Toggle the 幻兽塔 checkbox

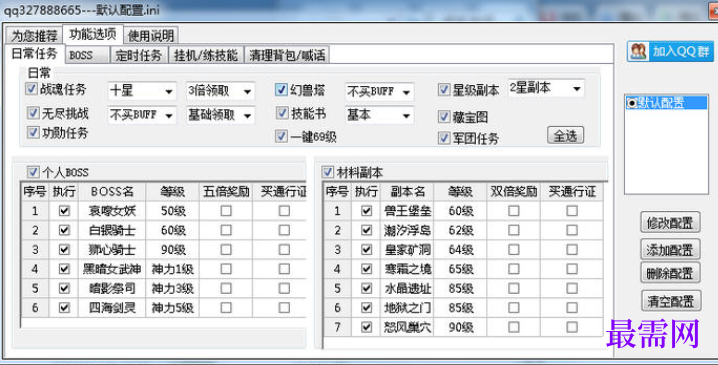pyautogui.click(x=281, y=89)
